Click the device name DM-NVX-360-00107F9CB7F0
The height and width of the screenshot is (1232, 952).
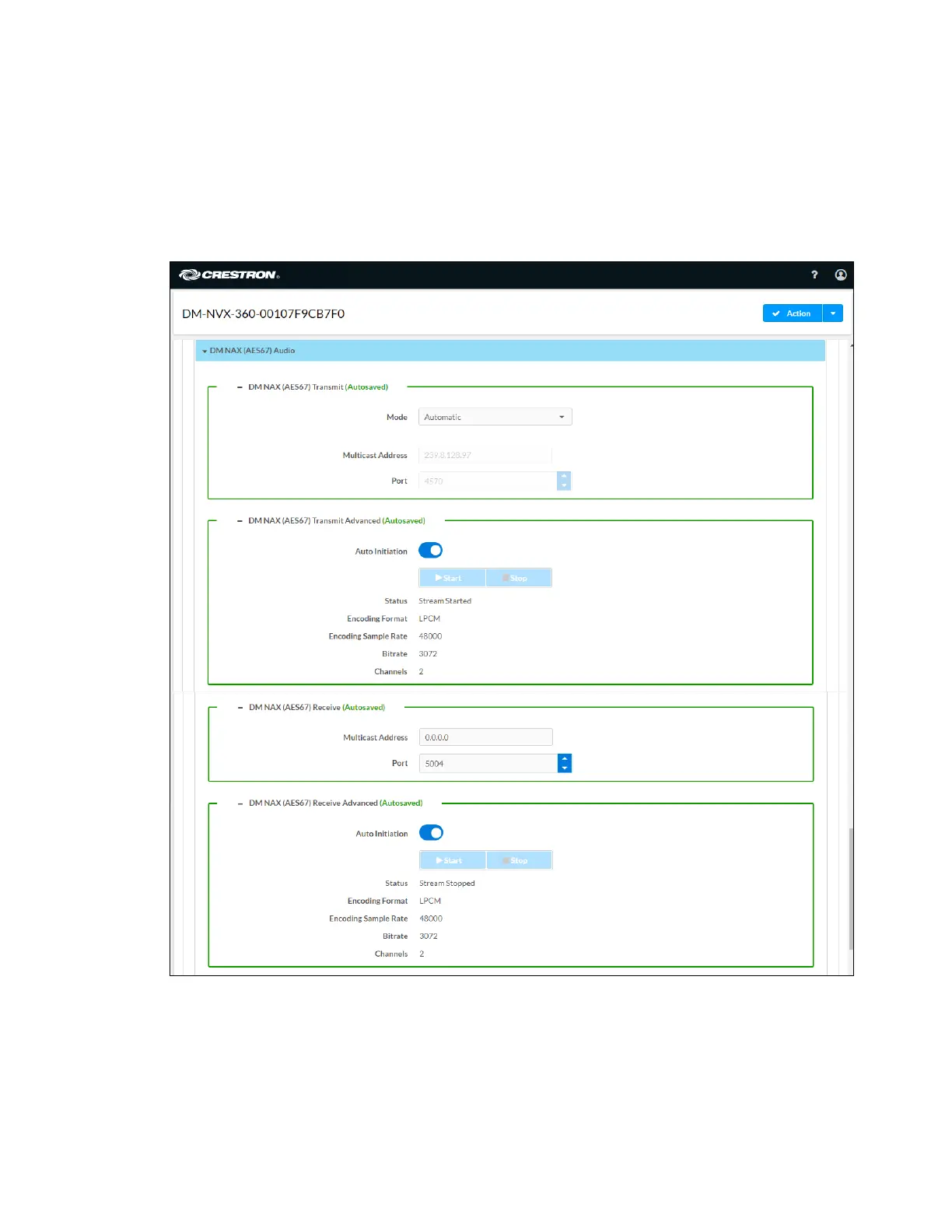click(264, 313)
